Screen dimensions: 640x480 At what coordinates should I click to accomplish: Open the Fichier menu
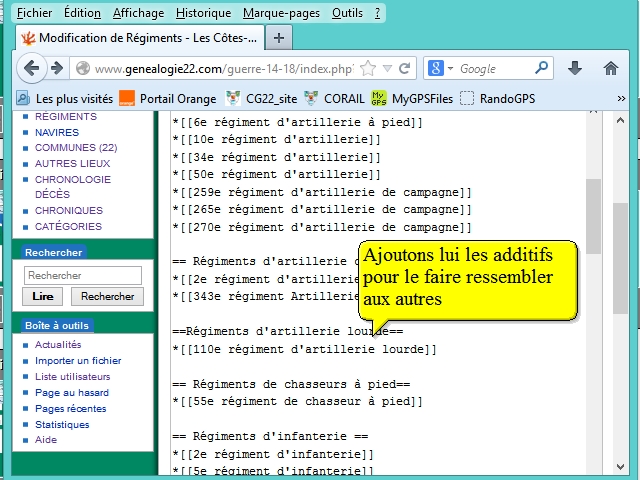(34, 13)
